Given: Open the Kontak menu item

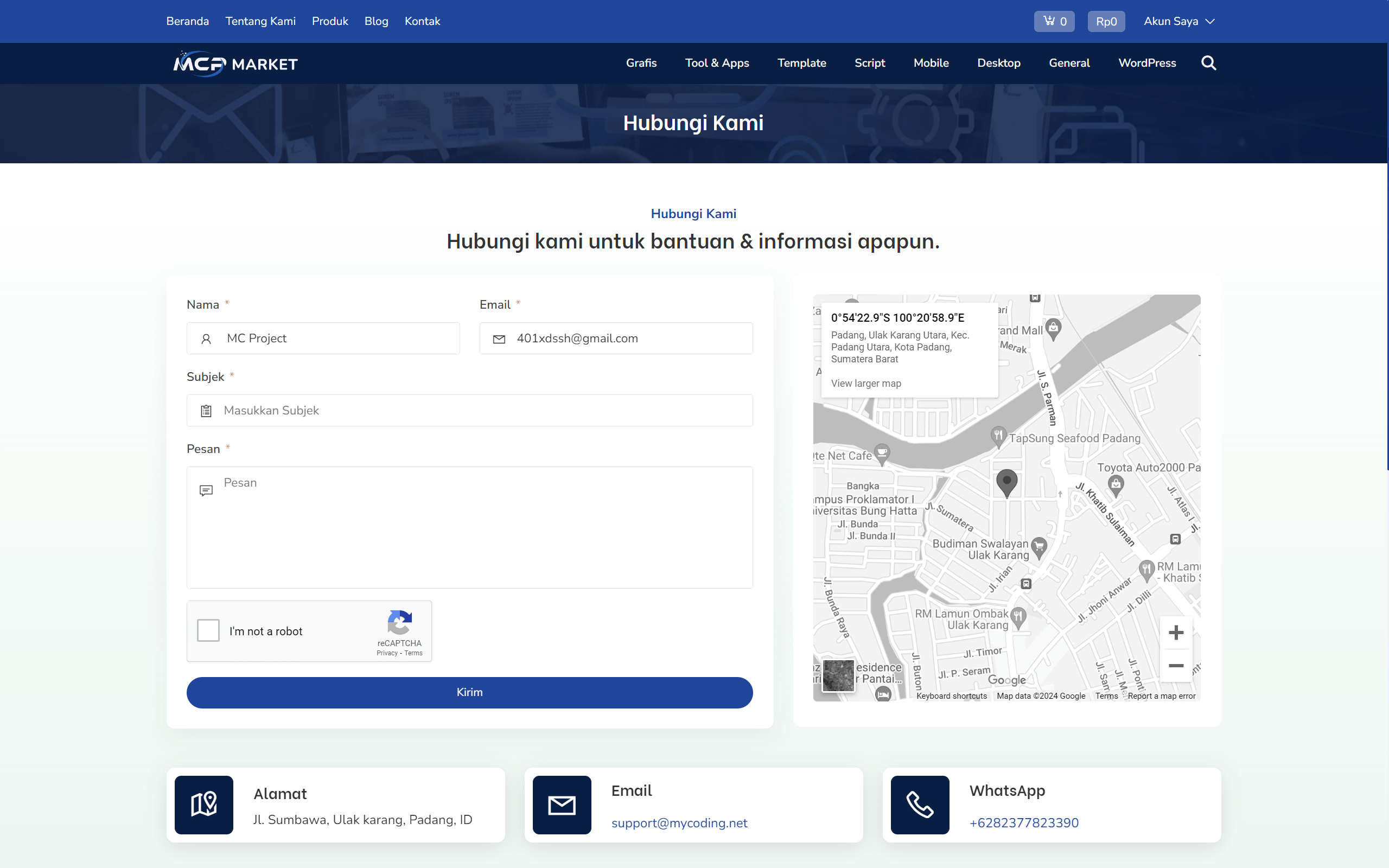Looking at the screenshot, I should [x=423, y=21].
